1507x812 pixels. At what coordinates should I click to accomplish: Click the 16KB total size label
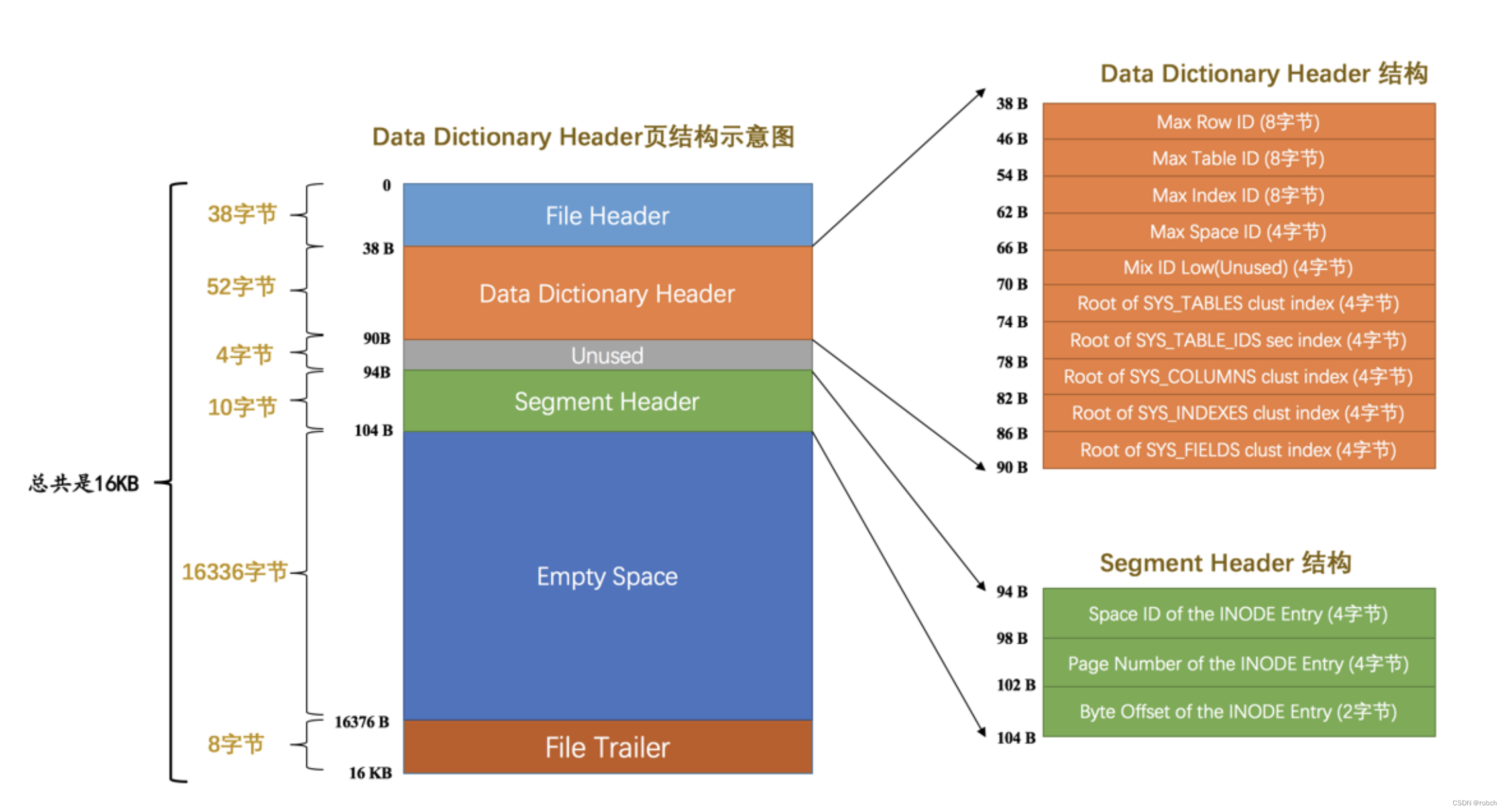(x=78, y=483)
